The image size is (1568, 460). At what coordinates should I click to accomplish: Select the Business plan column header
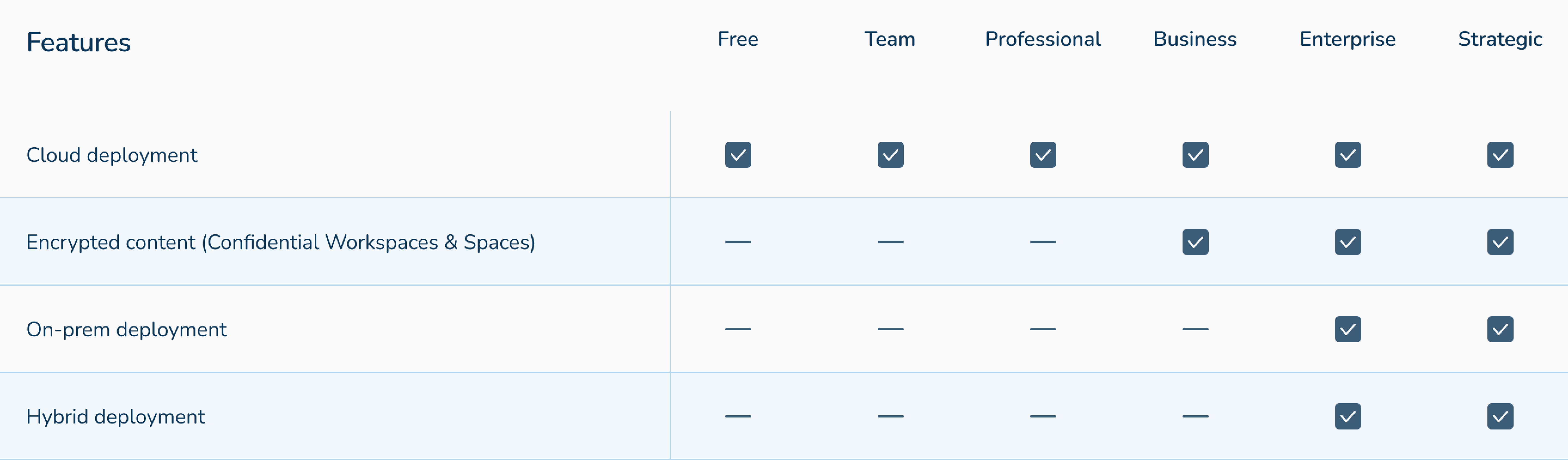click(1194, 39)
